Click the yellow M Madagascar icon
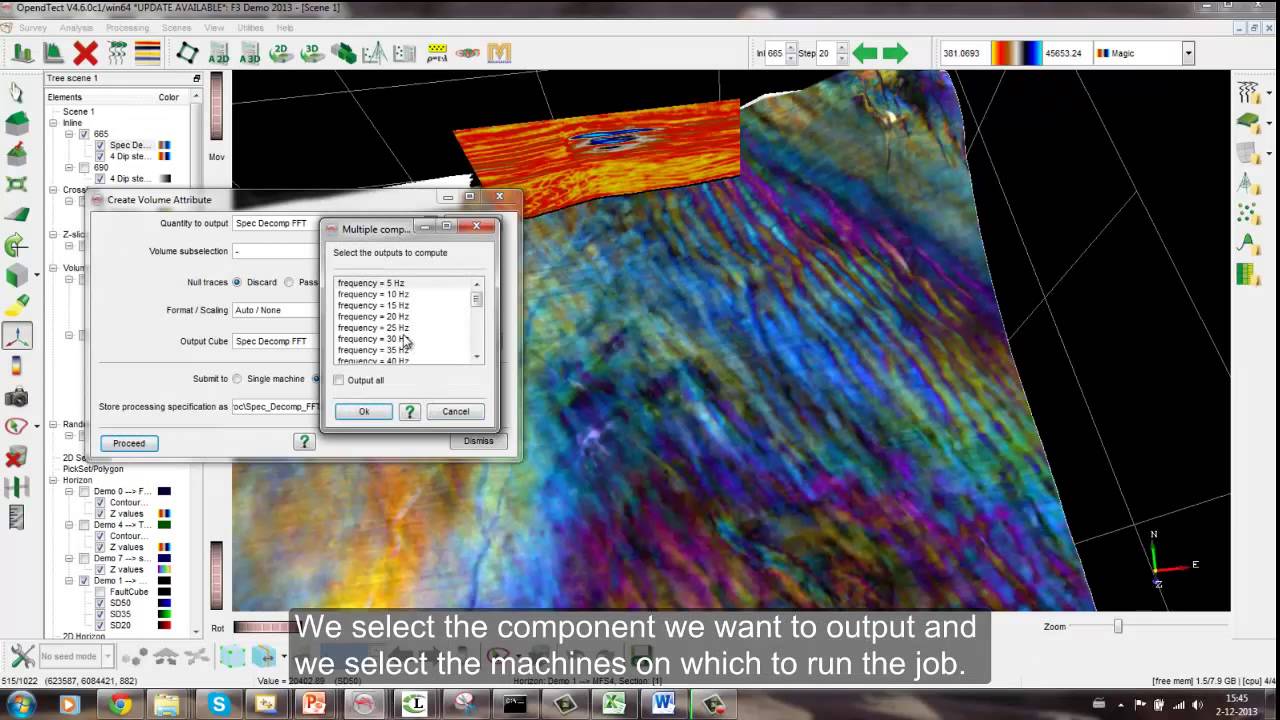Screen dimensions: 1280x720 pyautogui.click(x=499, y=53)
